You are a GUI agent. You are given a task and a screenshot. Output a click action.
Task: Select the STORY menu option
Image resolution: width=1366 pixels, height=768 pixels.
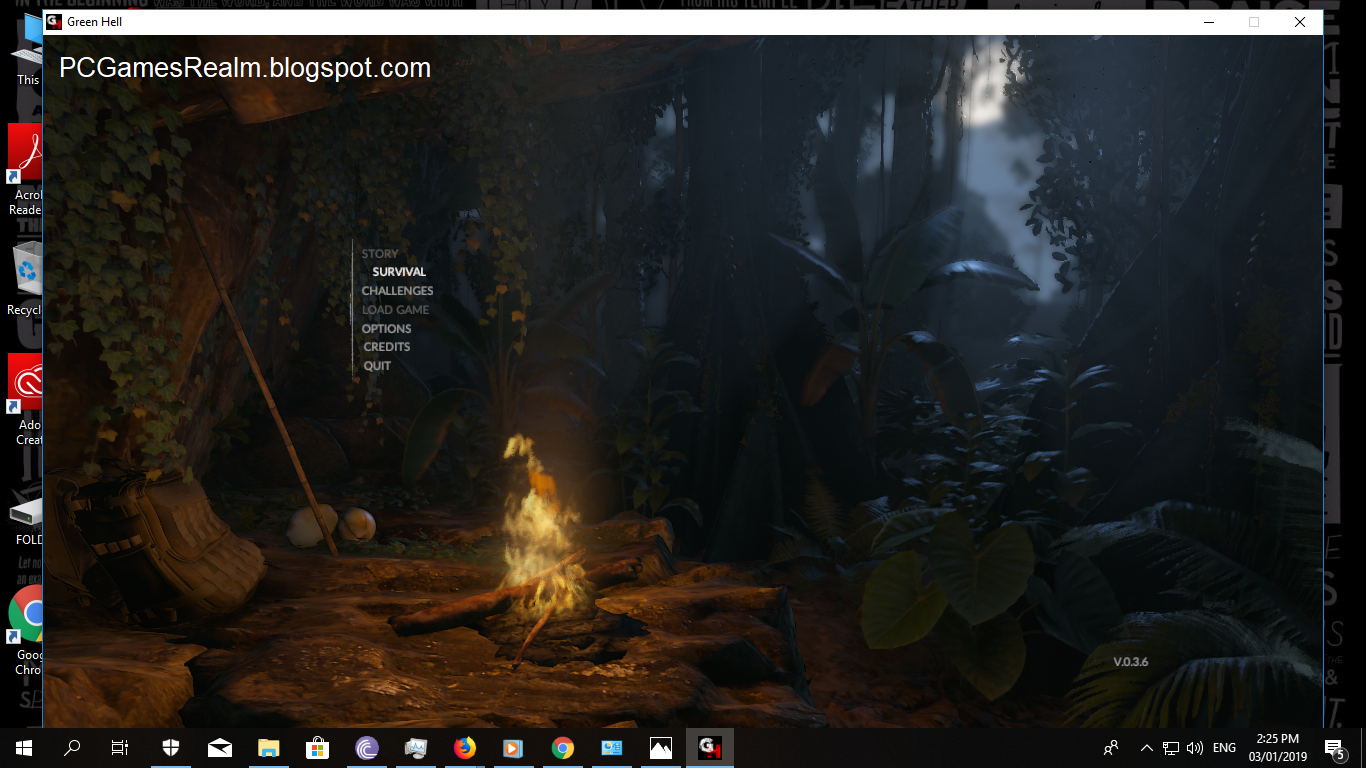tap(380, 254)
